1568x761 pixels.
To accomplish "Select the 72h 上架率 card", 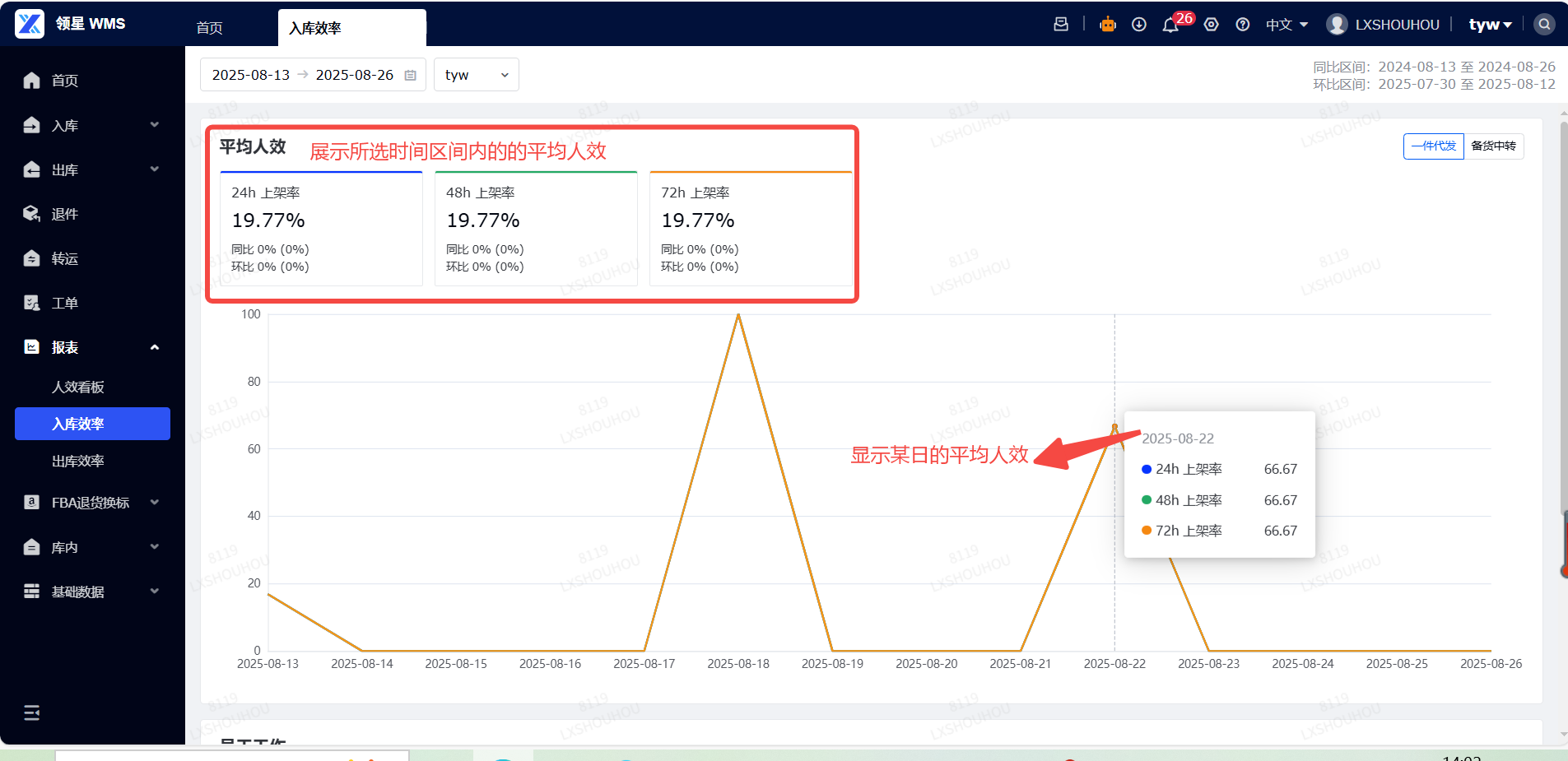I will click(751, 229).
